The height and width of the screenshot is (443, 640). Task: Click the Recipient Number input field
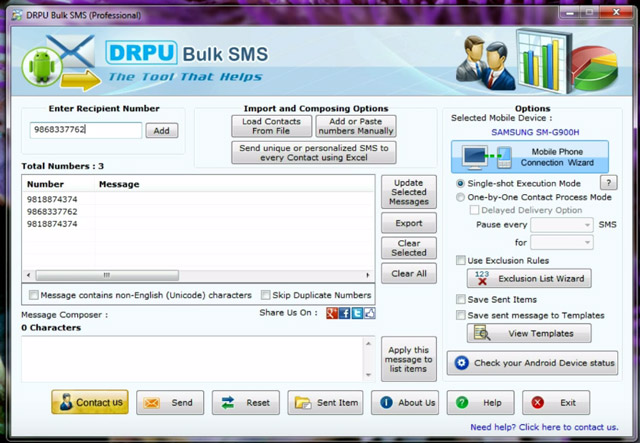pos(86,130)
